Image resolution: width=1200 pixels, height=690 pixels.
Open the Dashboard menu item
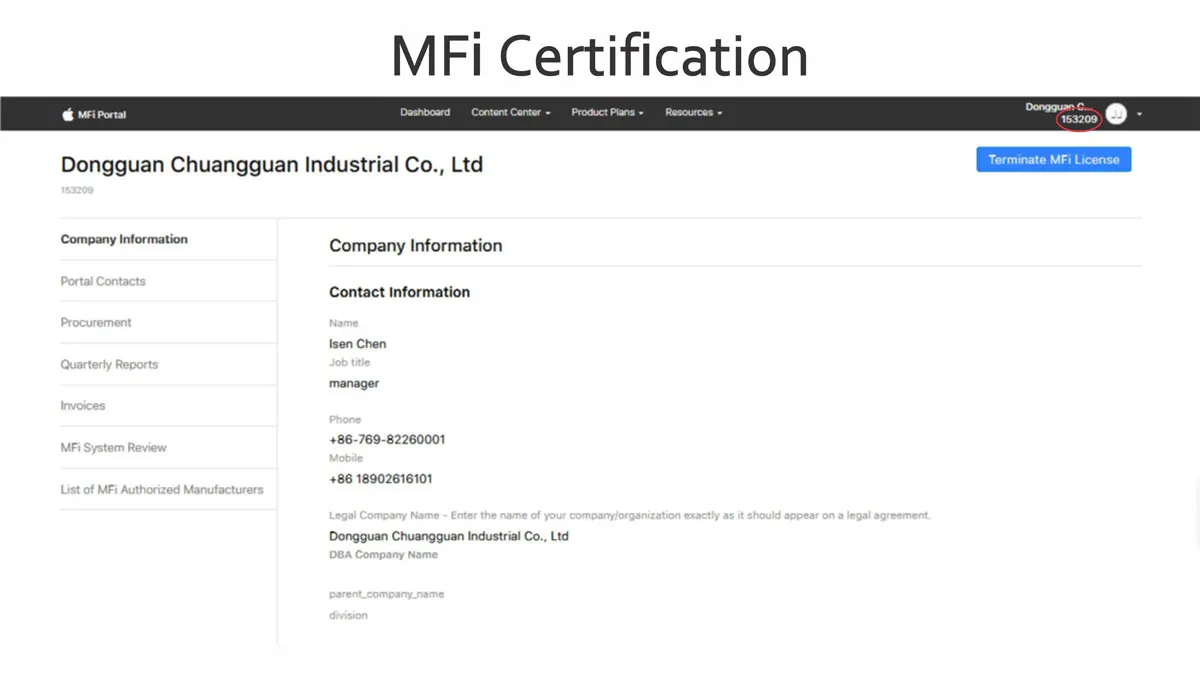(425, 112)
